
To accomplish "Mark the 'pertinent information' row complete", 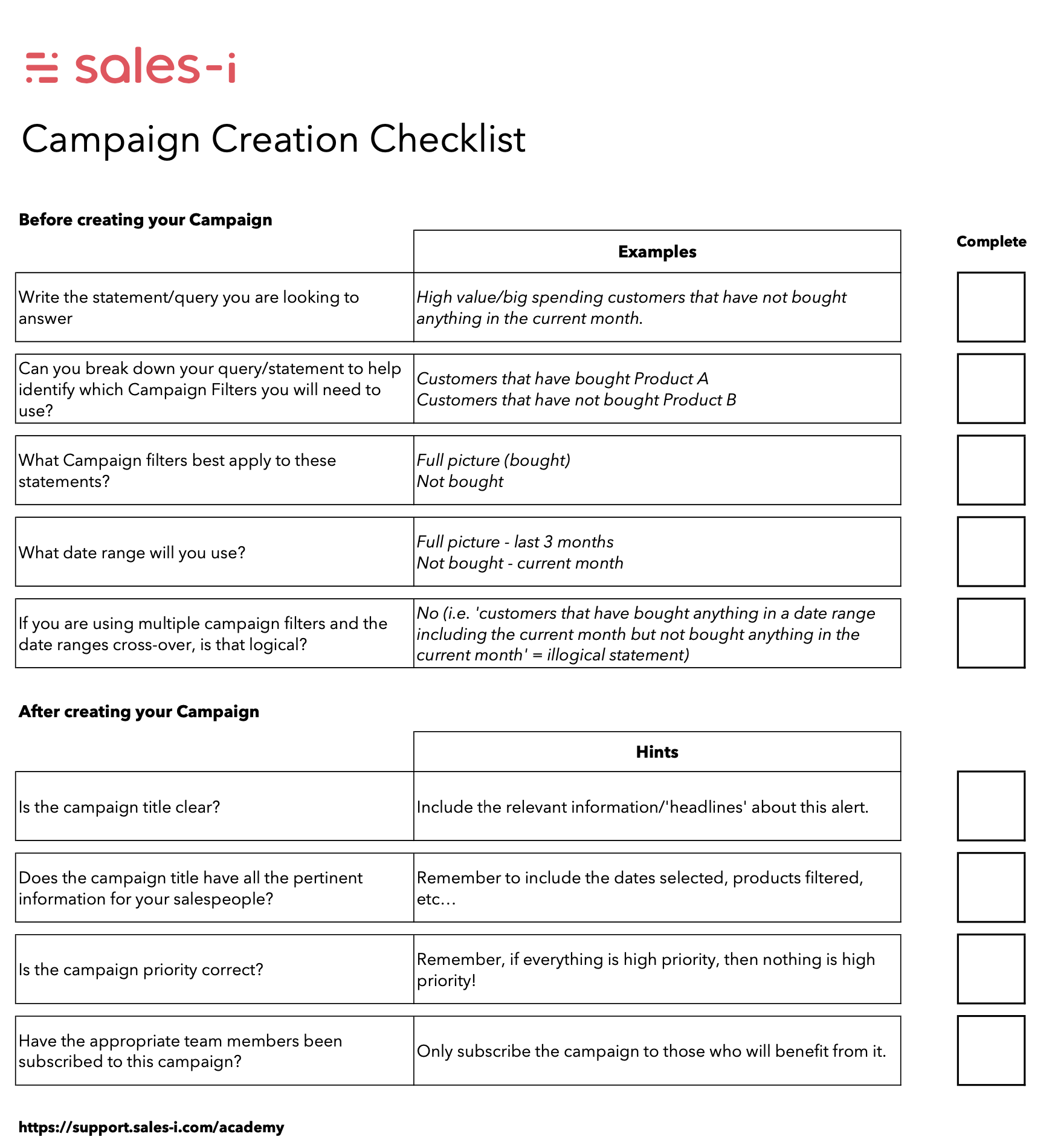I will pos(991,888).
